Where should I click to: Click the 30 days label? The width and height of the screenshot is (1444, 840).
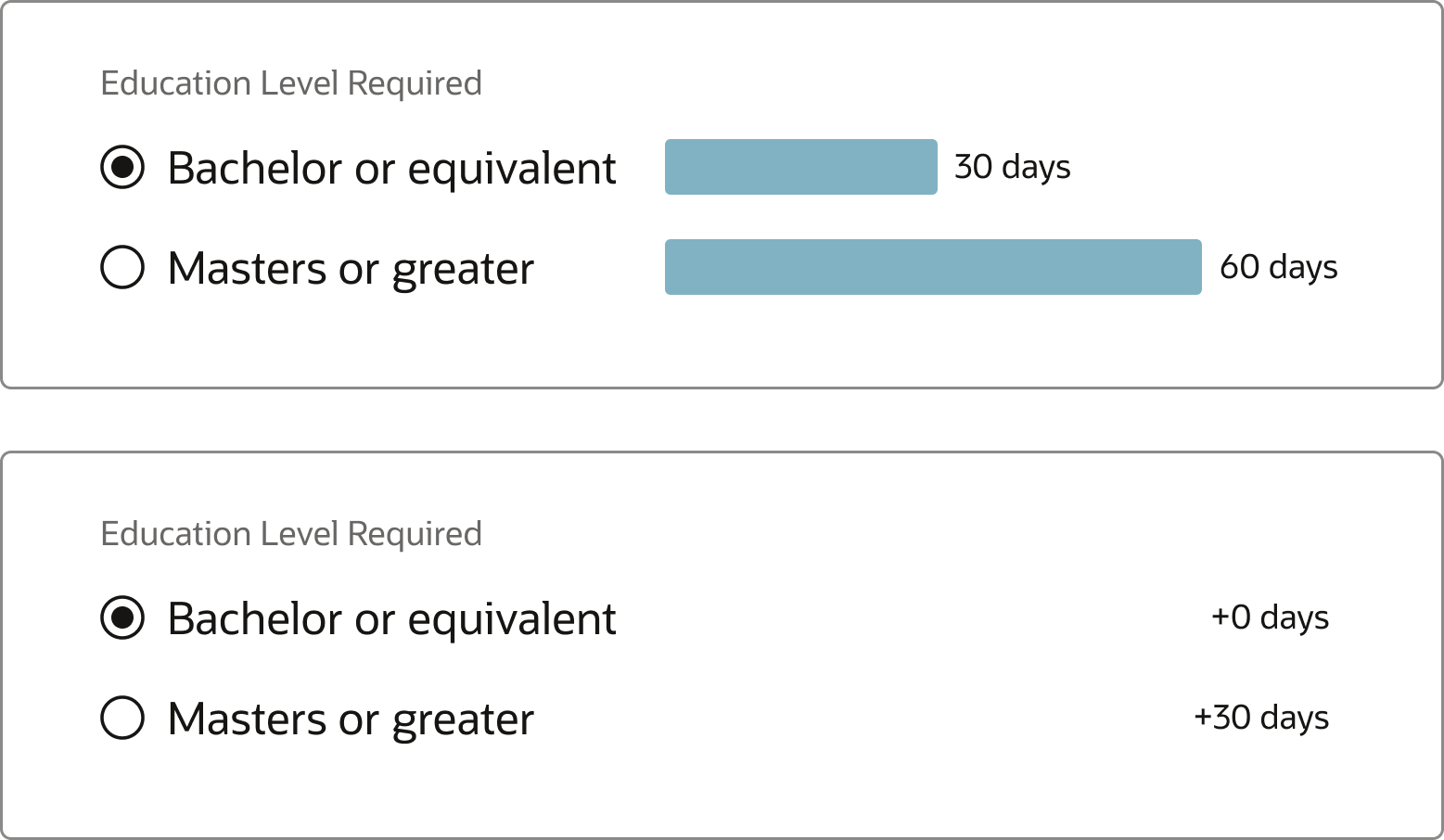(x=1013, y=168)
